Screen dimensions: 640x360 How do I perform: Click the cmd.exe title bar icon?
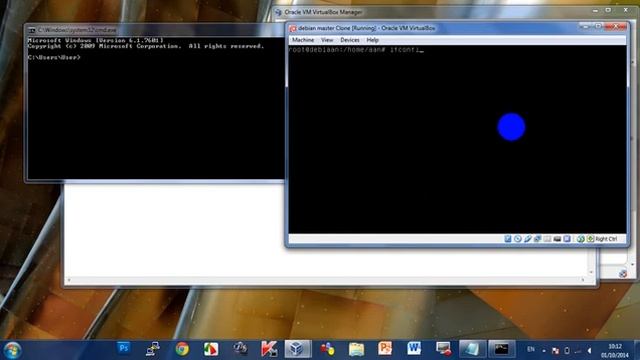coord(32,30)
